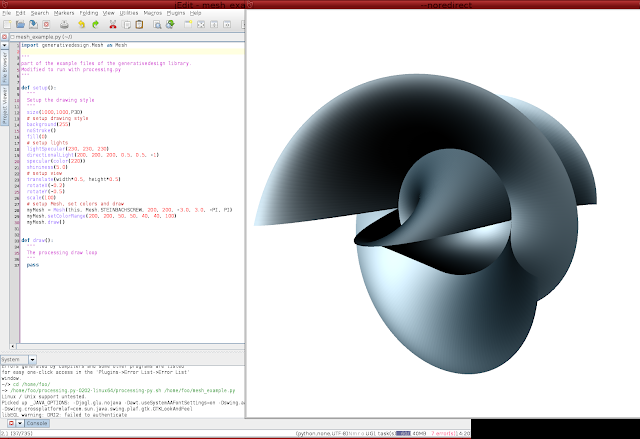Open the Edit menu
Image resolution: width=640 pixels, height=439 pixels.
(x=20, y=13)
